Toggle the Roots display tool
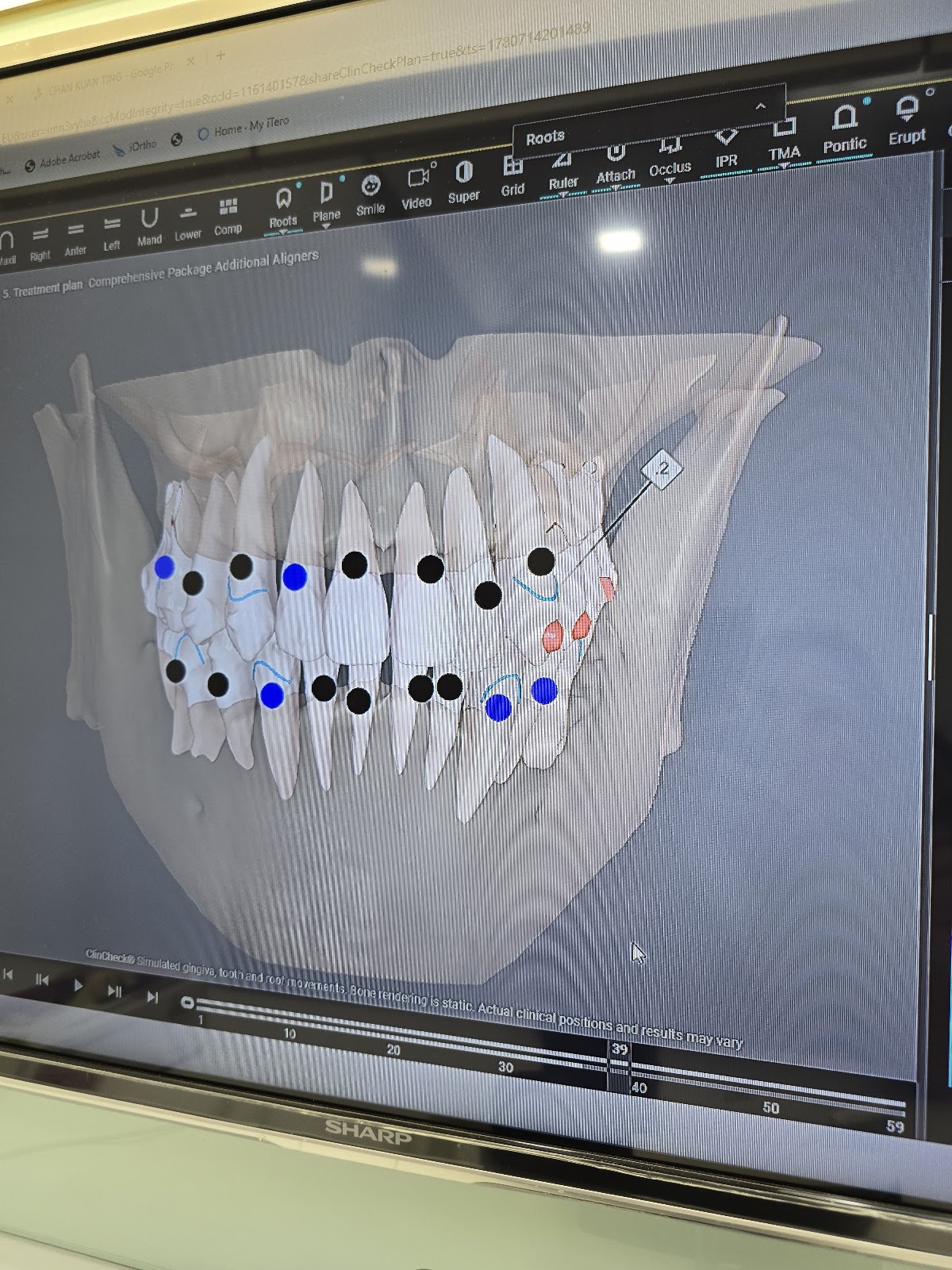This screenshot has height=1270, width=952. 282,208
